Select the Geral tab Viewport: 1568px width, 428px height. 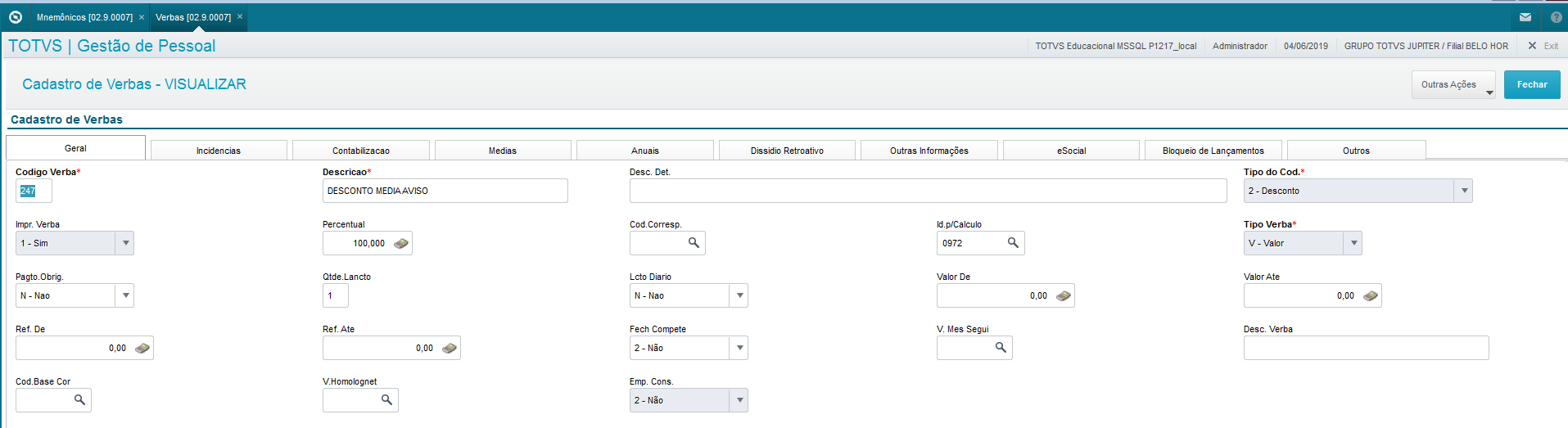[x=75, y=148]
